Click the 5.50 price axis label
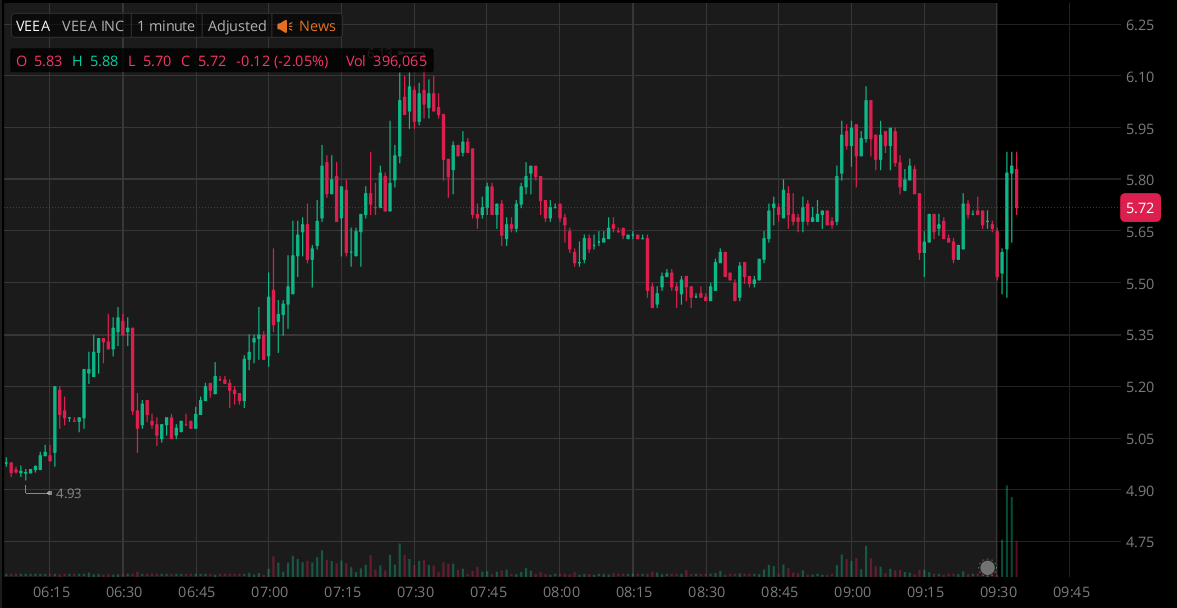 [x=1139, y=284]
